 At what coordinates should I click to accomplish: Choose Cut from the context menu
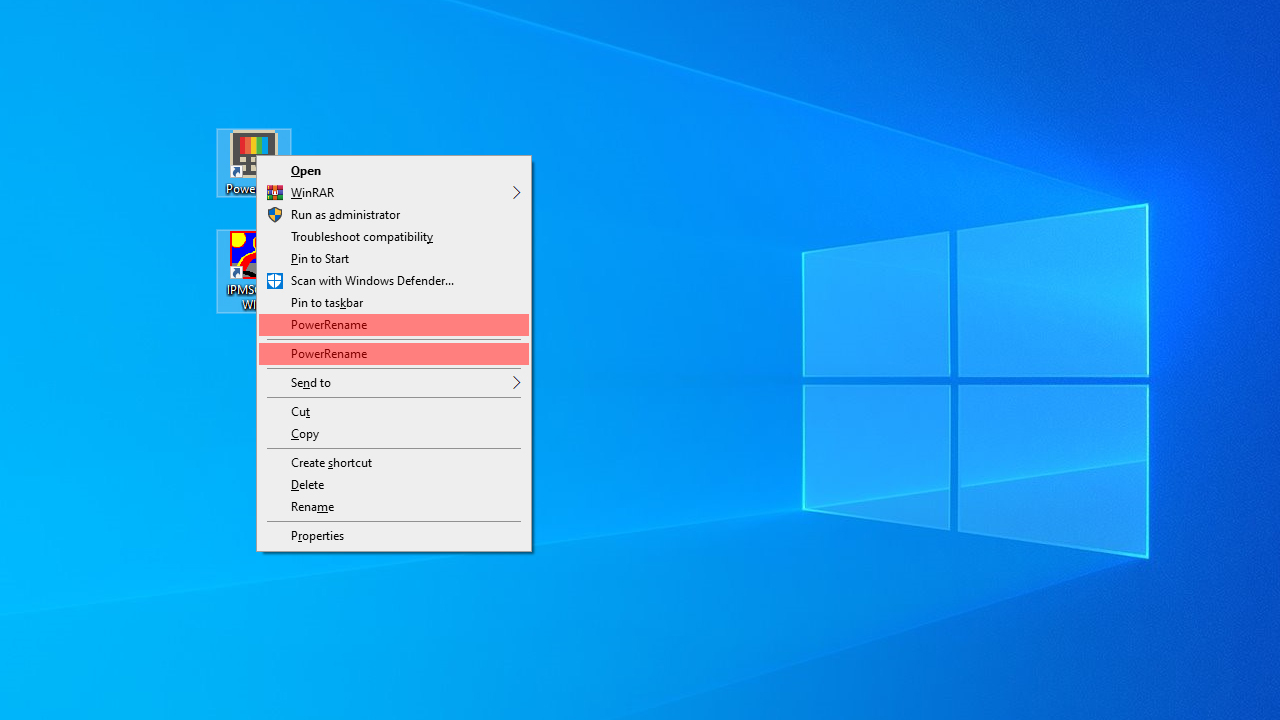394,412
